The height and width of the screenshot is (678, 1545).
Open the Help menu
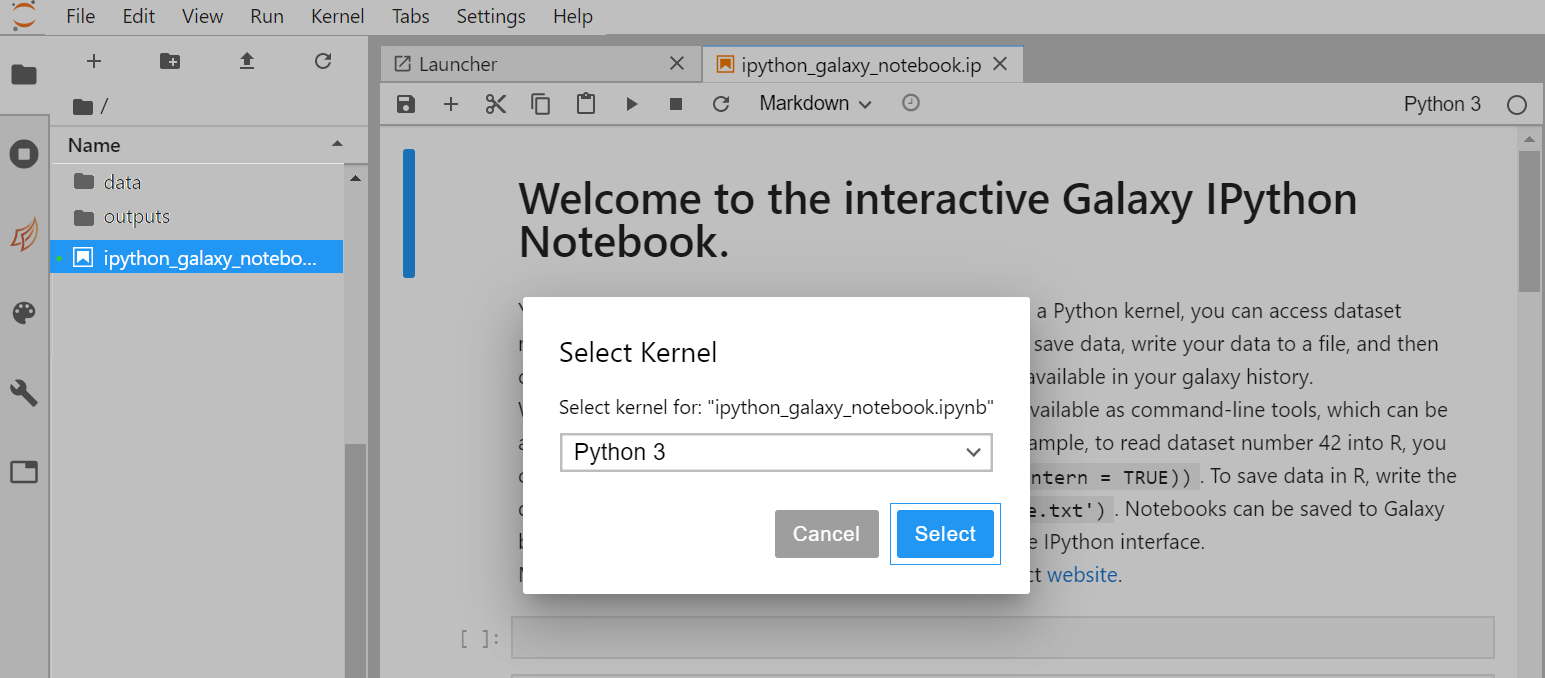[573, 17]
